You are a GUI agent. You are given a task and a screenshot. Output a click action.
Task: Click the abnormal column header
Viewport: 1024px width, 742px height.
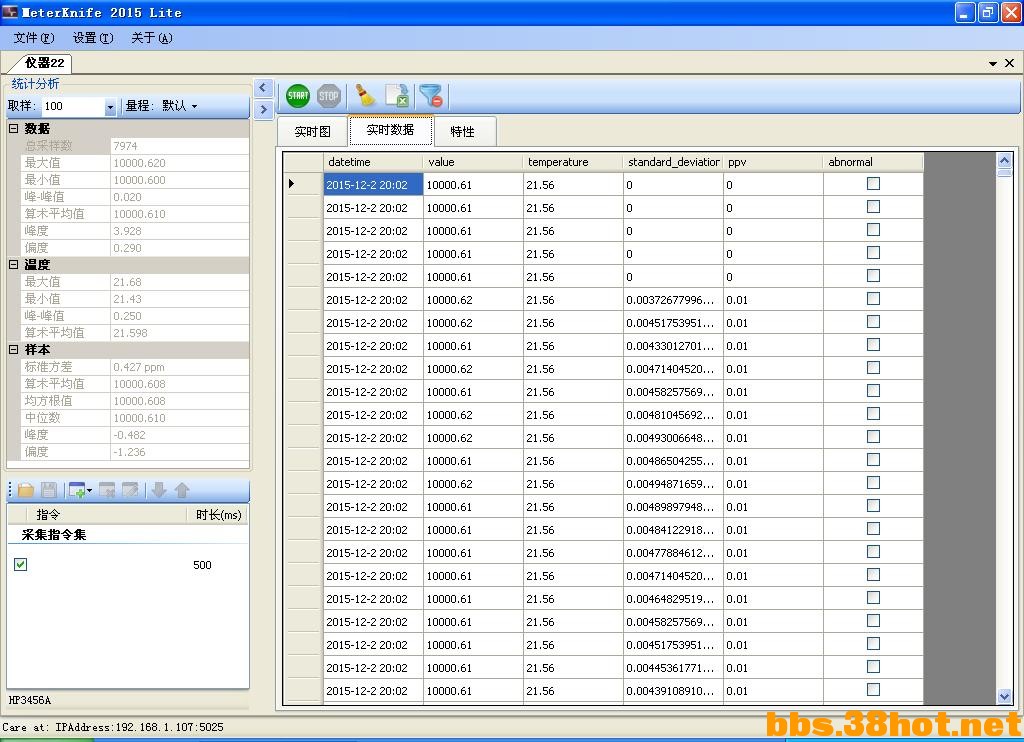pos(873,162)
